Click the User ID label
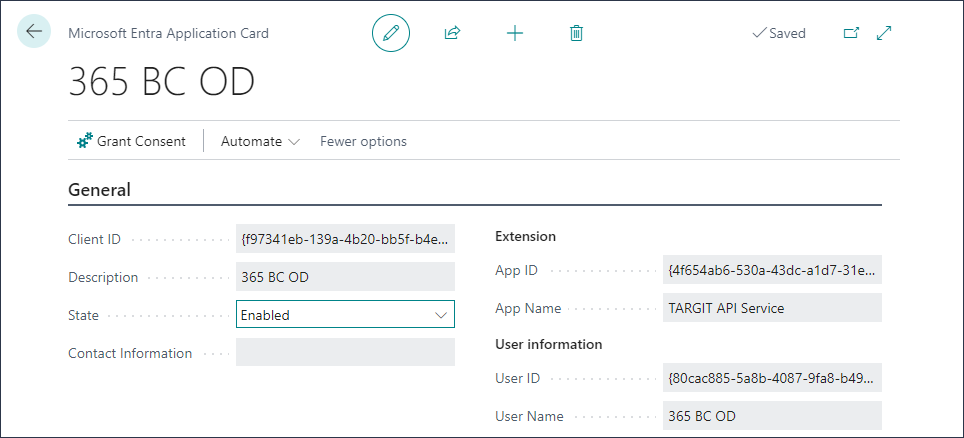The height and width of the screenshot is (438, 964). tap(518, 378)
